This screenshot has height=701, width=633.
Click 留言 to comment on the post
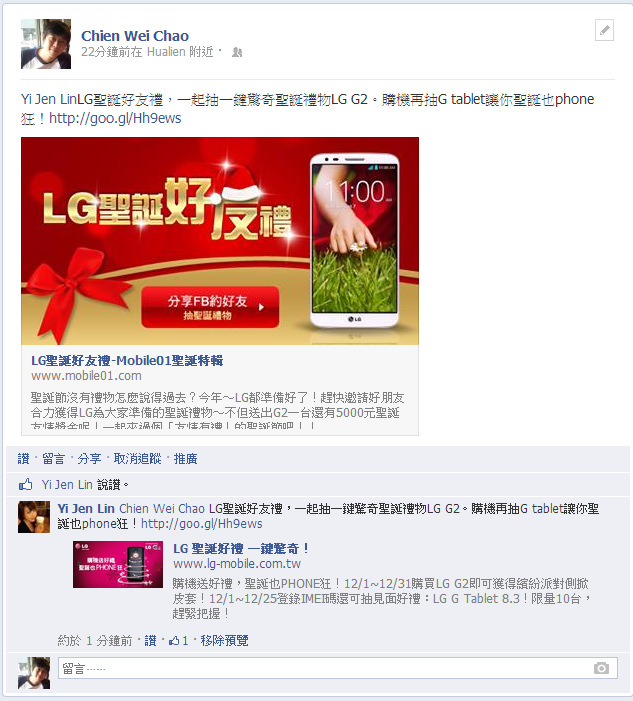point(54,459)
